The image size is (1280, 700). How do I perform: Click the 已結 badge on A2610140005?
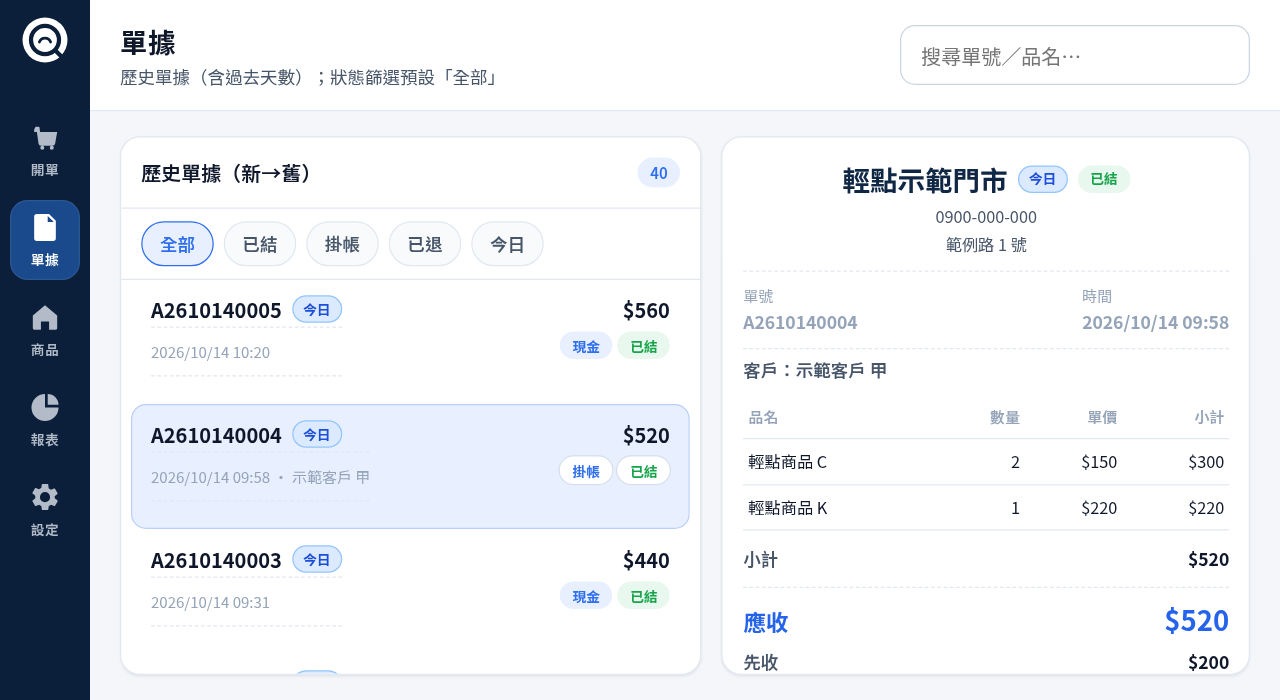pos(644,346)
